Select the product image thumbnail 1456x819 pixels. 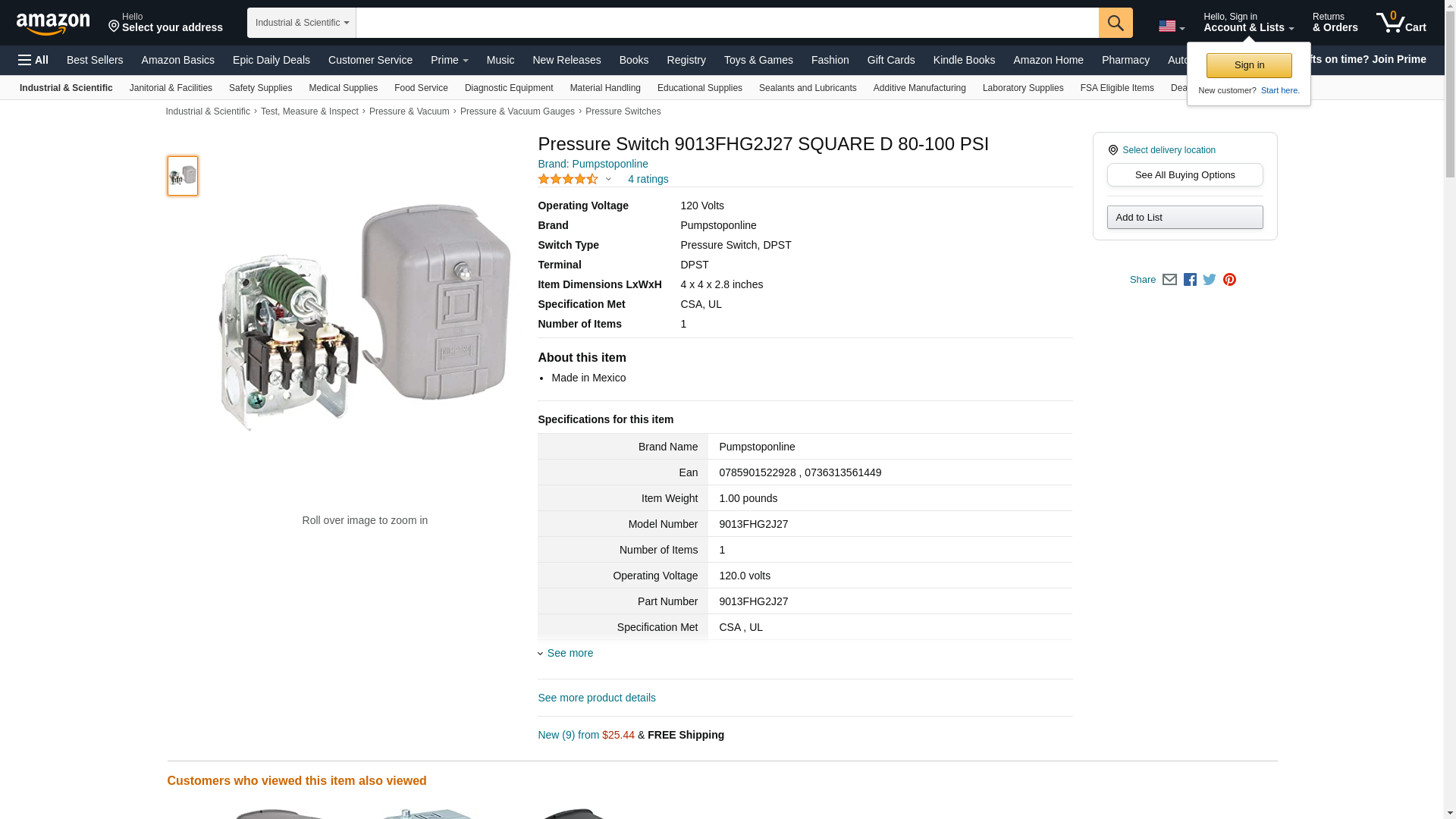(x=183, y=176)
